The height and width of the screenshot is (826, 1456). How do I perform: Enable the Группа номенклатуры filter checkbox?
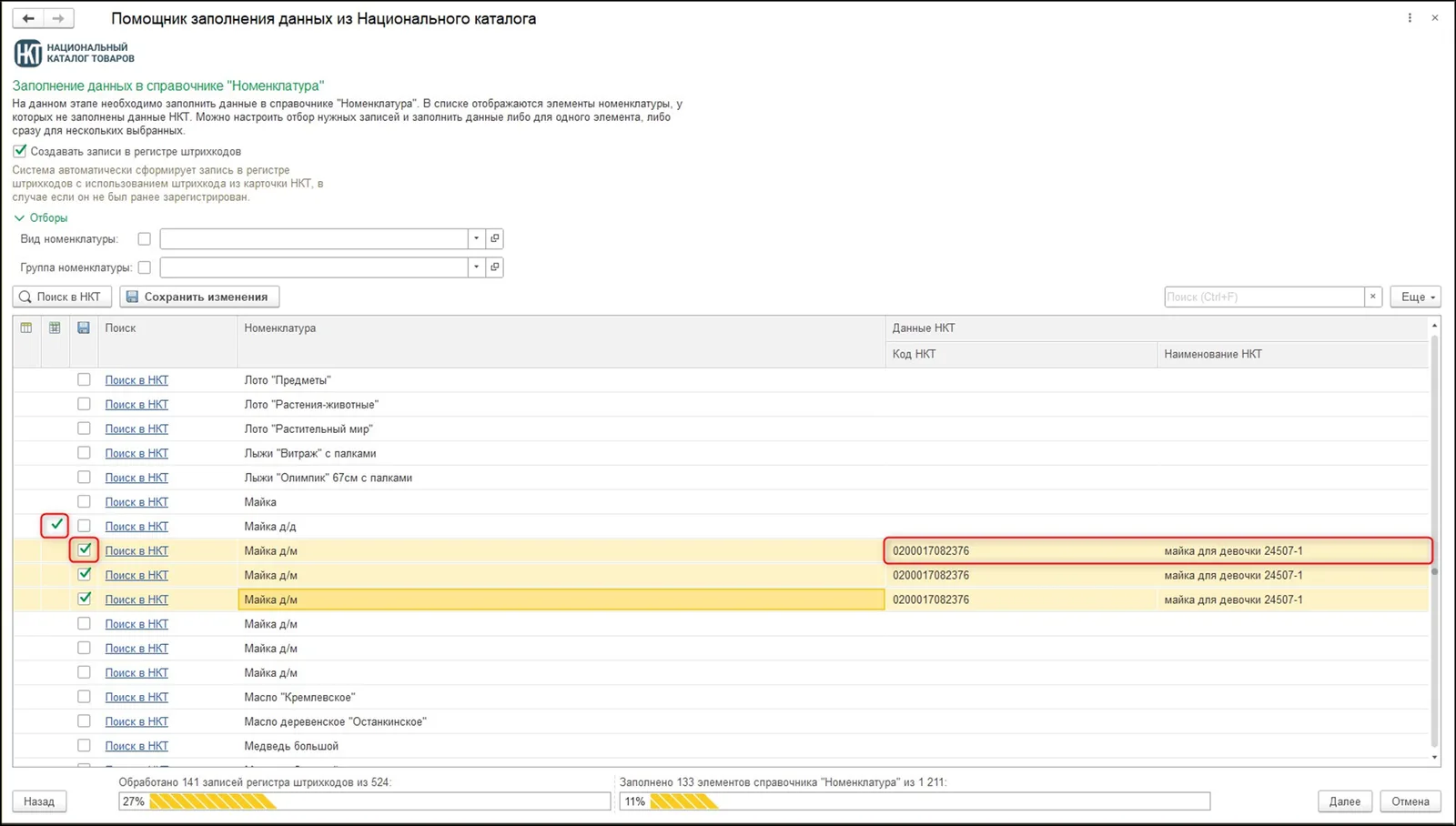(144, 267)
